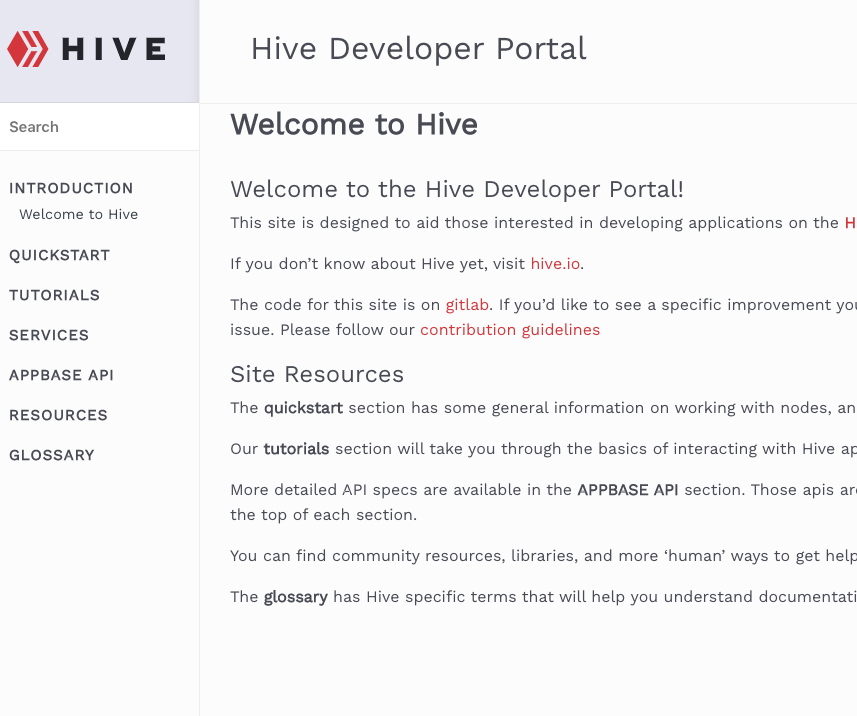The width and height of the screenshot is (857, 716).
Task: Click the bold APPBASE API link
Action: tap(628, 489)
